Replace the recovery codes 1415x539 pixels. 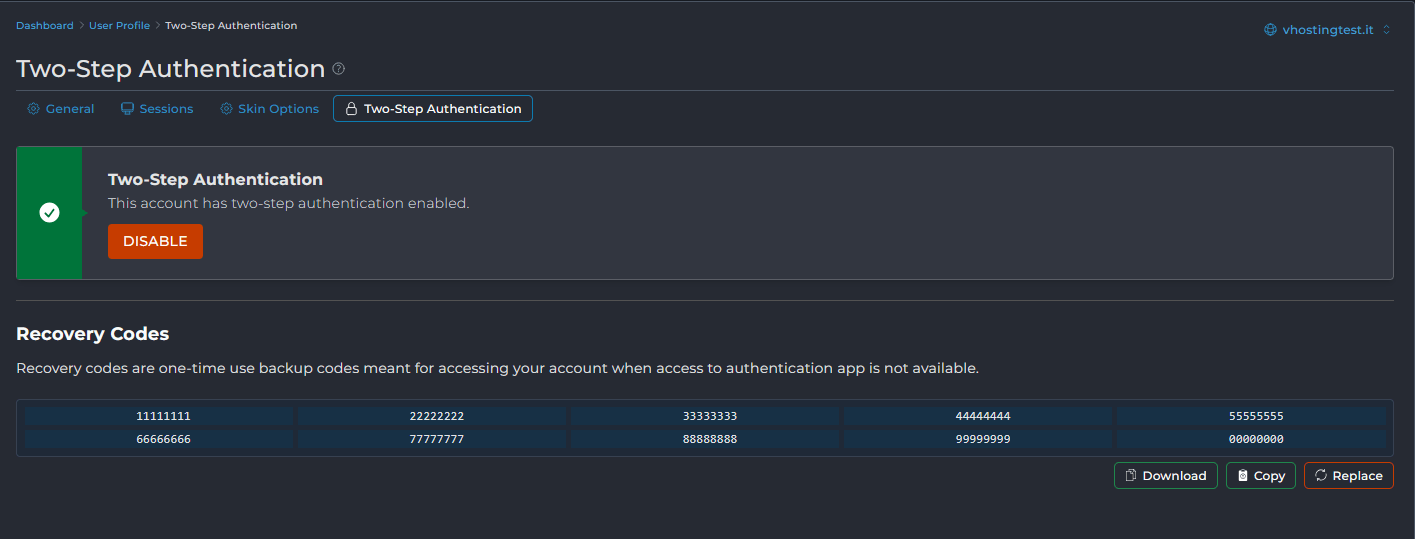(1348, 476)
